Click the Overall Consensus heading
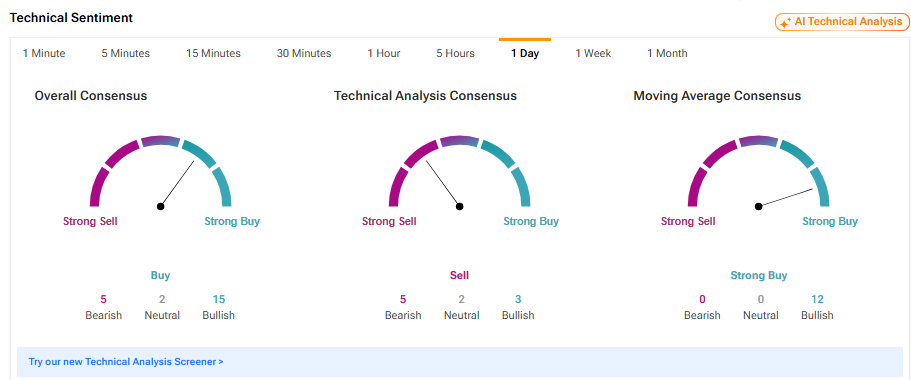 pyautogui.click(x=91, y=96)
